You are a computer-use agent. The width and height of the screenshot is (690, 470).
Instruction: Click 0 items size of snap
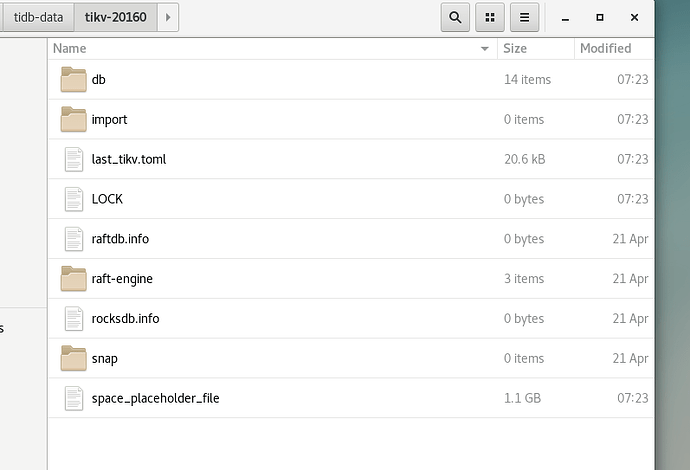[x=524, y=358]
